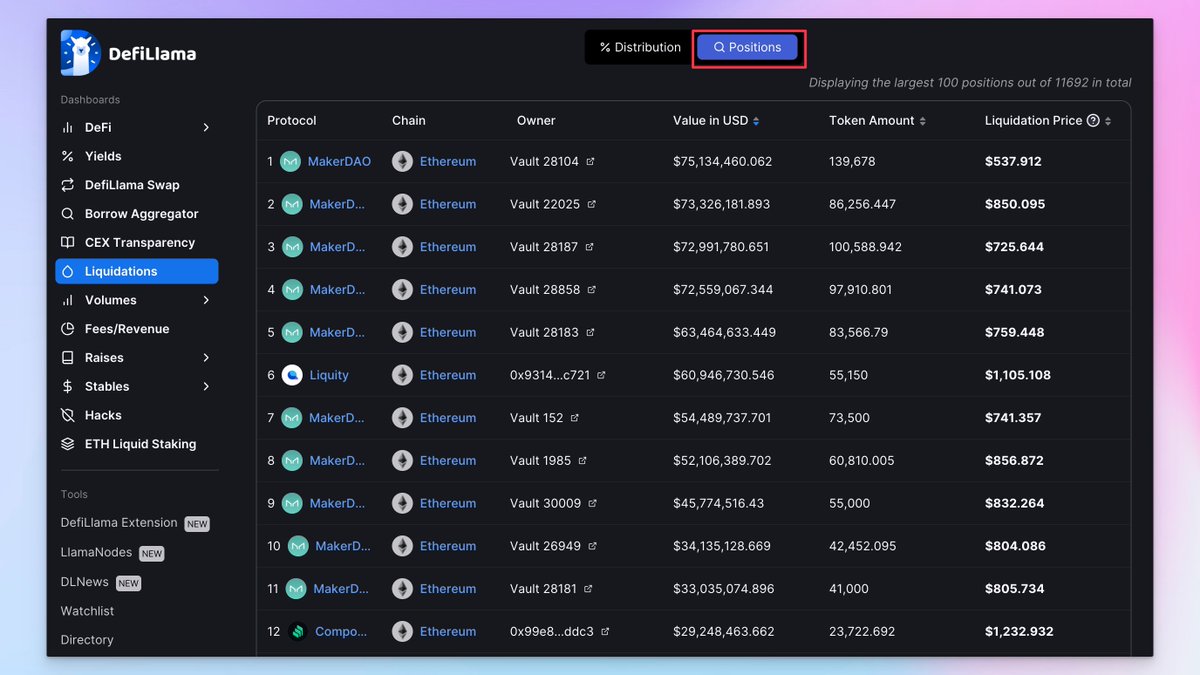Click the Ethereum chain icon in row 1

(402, 162)
